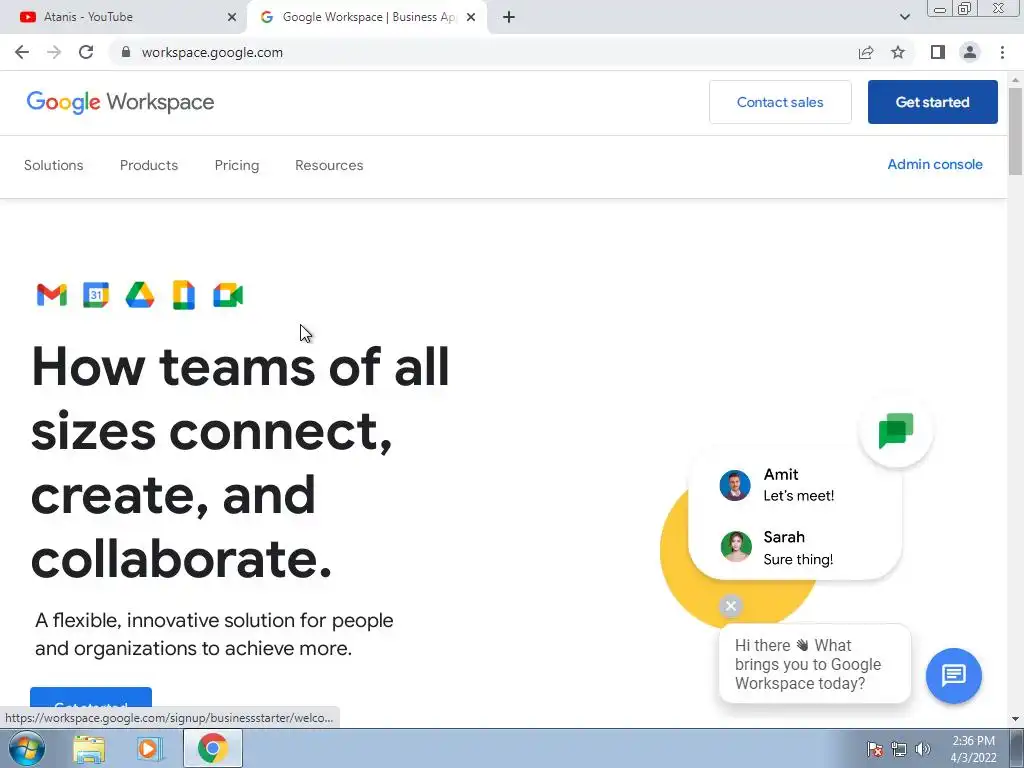Open the Products menu
The height and width of the screenshot is (768, 1024).
tap(149, 165)
